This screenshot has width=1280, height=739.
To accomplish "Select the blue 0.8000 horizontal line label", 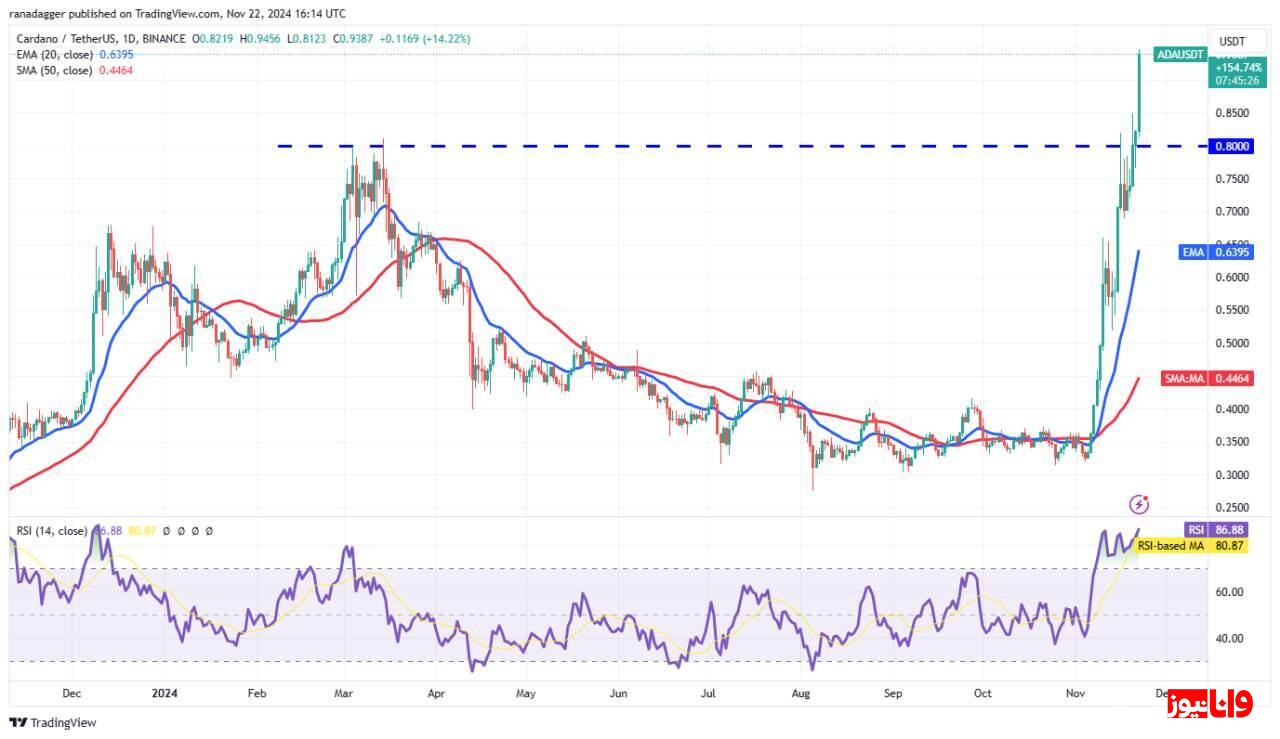I will point(1231,146).
